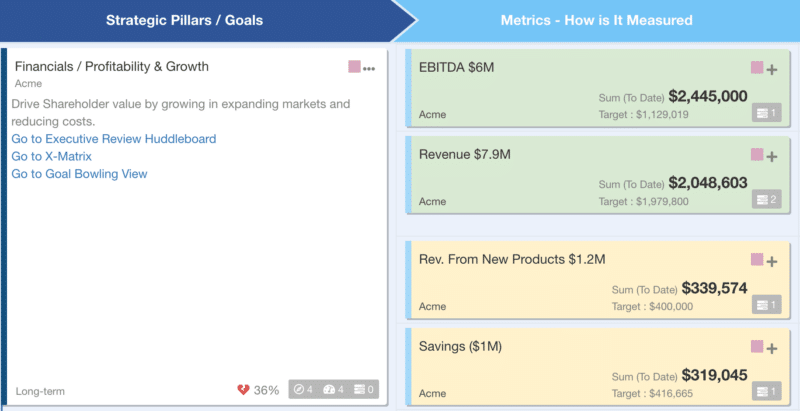Click list badge on Rev. From New Products card
The image size is (800, 411).
[x=766, y=305]
